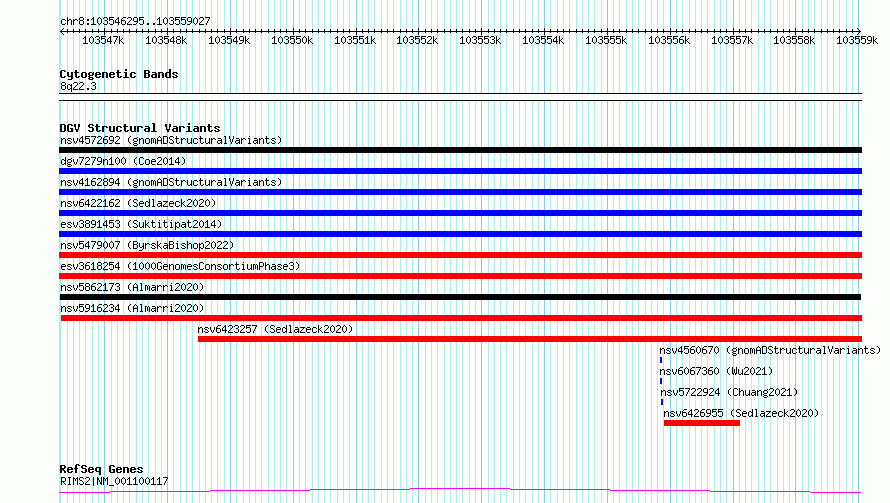Click the 103547k ruler tick label
The width and height of the screenshot is (890, 503).
click(x=103, y=40)
